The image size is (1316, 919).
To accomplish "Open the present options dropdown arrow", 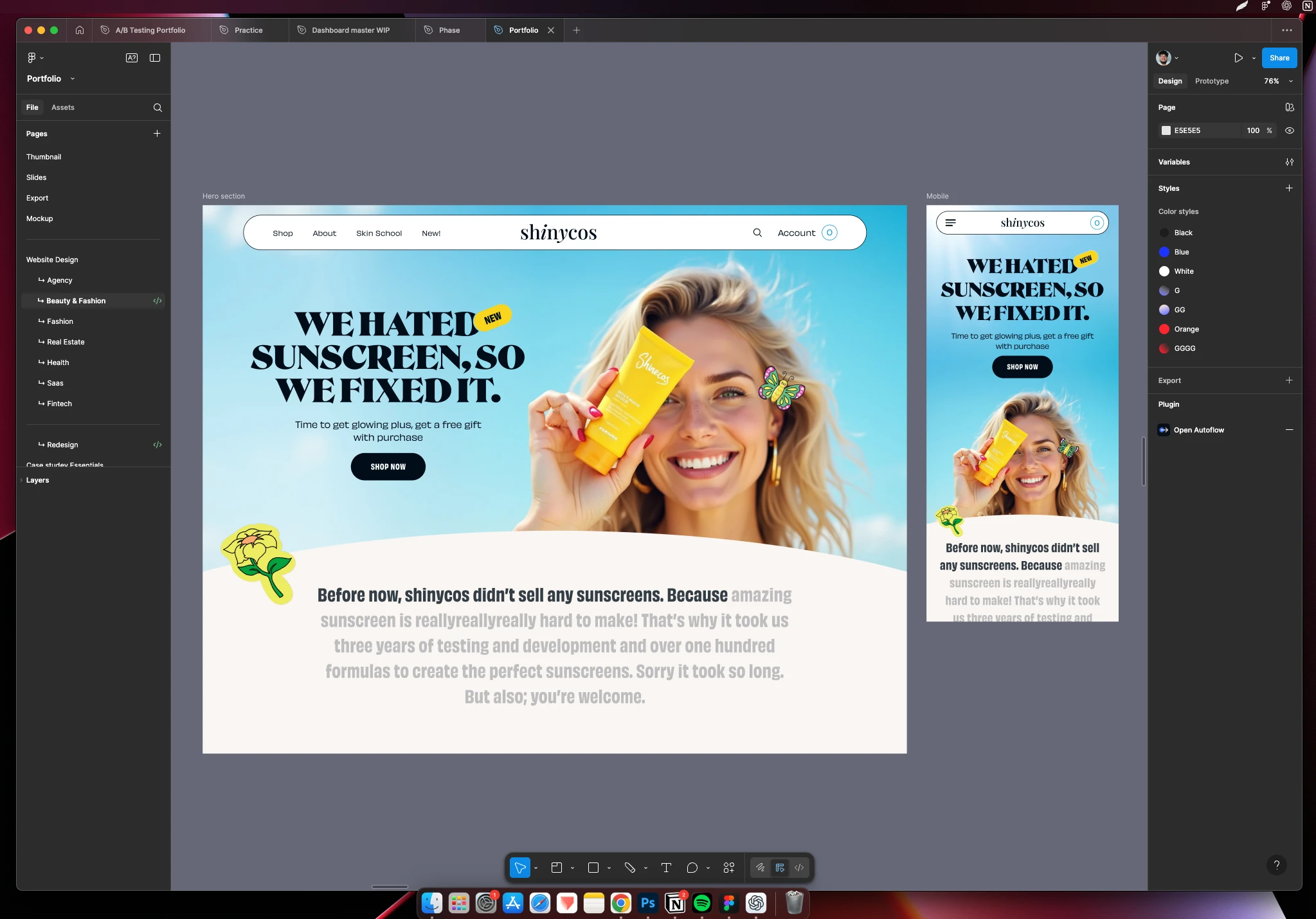I will pos(1254,58).
